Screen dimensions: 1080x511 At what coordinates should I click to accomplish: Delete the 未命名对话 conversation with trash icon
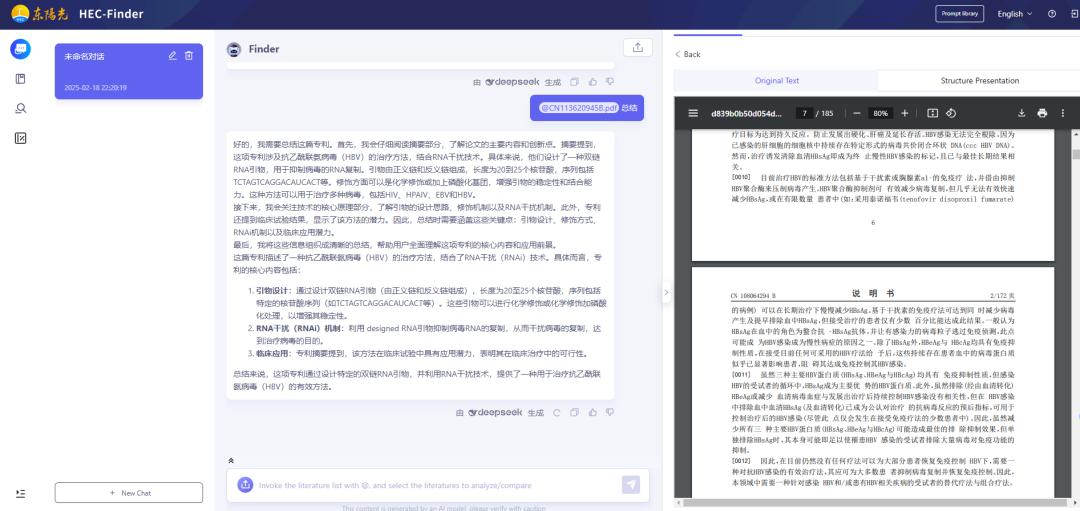point(188,55)
